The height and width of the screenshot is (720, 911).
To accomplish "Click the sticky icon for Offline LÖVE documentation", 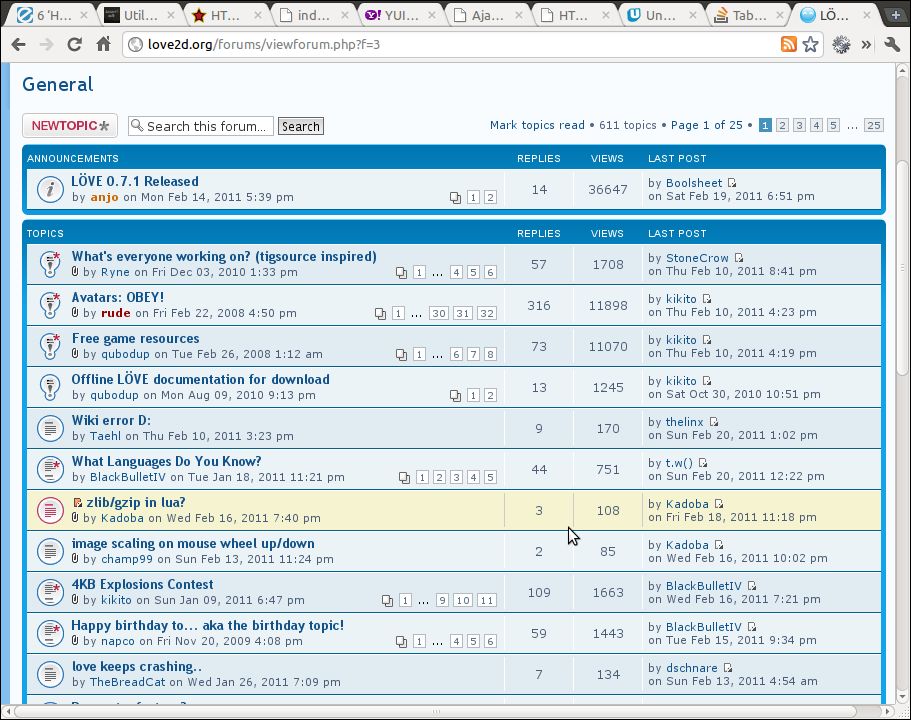I will (50, 387).
